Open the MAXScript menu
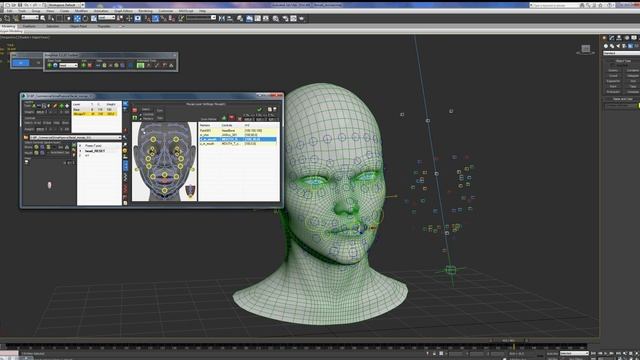 coord(186,11)
